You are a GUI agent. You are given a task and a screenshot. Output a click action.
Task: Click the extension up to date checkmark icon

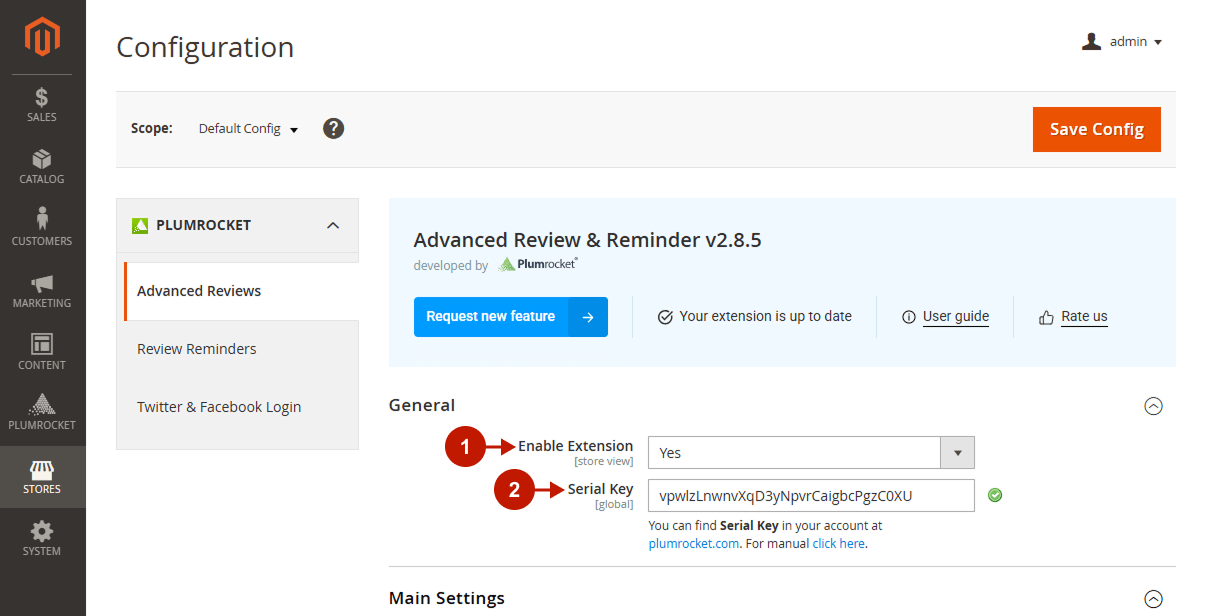pos(665,317)
